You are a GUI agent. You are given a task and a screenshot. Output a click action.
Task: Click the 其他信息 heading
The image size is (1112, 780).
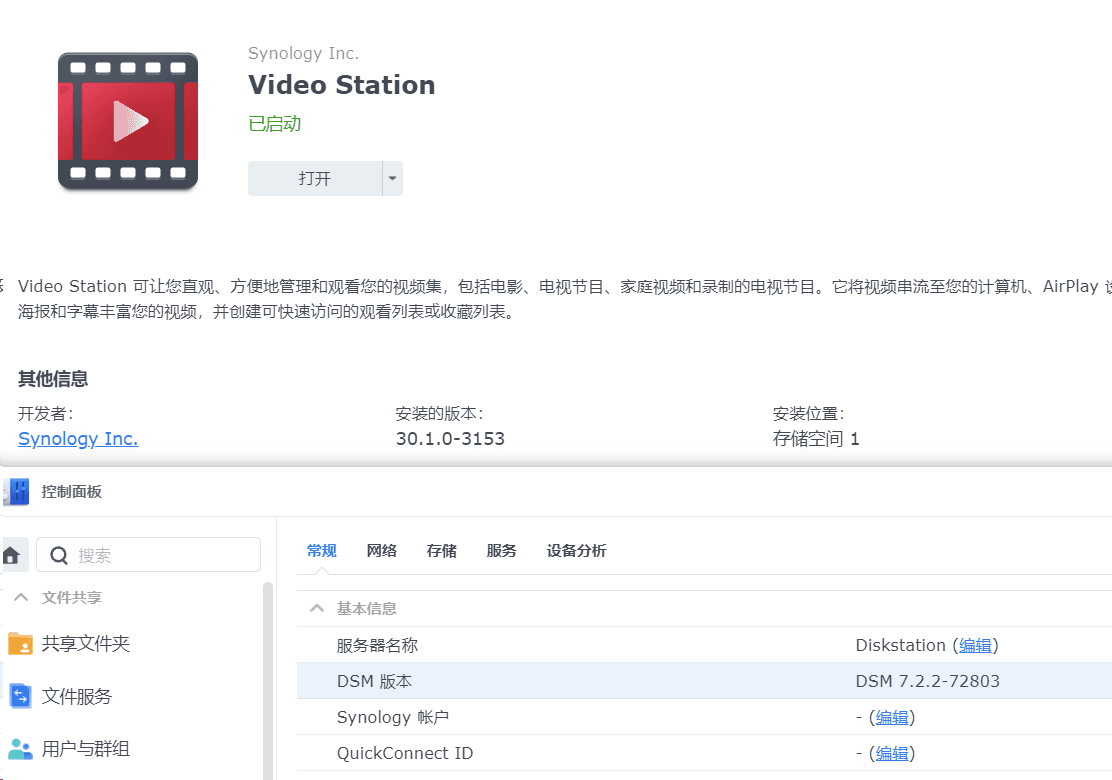click(x=53, y=379)
